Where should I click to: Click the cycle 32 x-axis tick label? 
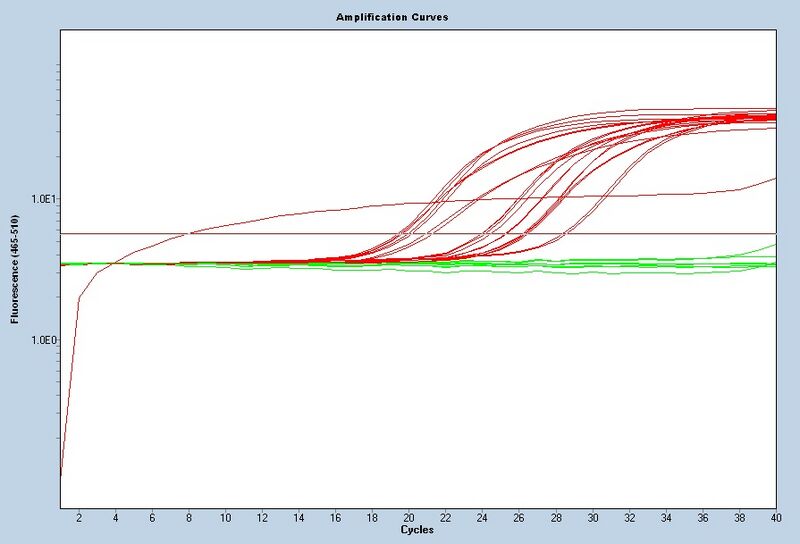tap(630, 518)
